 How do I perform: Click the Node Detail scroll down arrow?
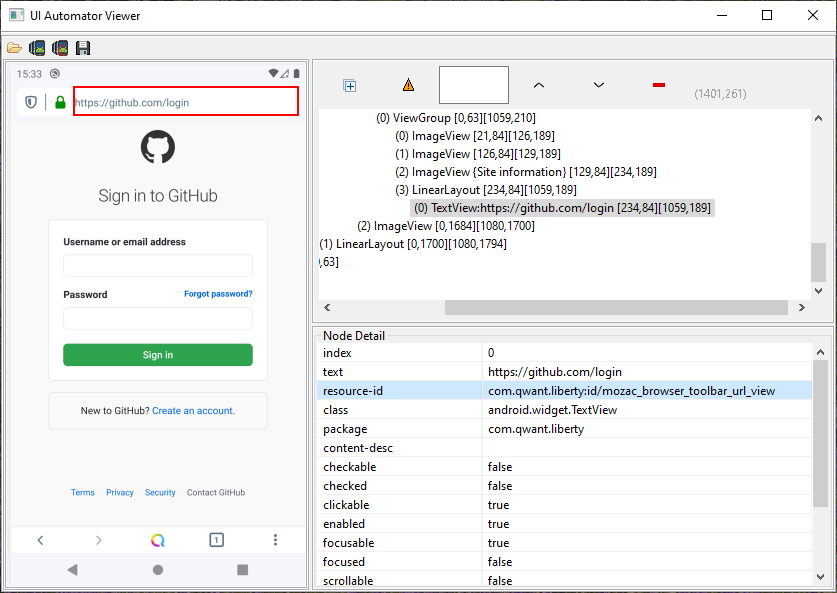pyautogui.click(x=820, y=577)
